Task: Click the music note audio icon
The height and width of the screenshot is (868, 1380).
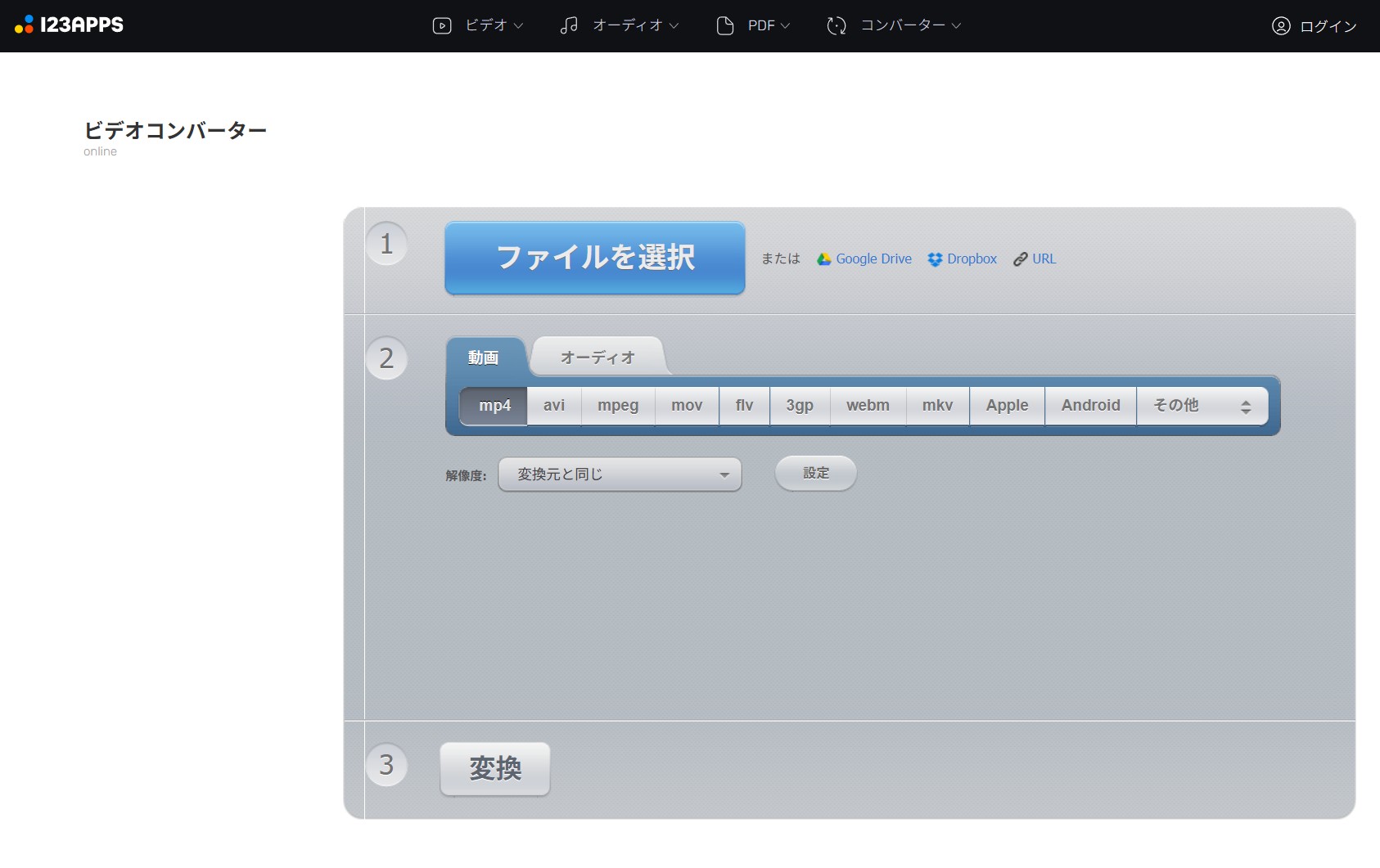Action: click(x=569, y=26)
